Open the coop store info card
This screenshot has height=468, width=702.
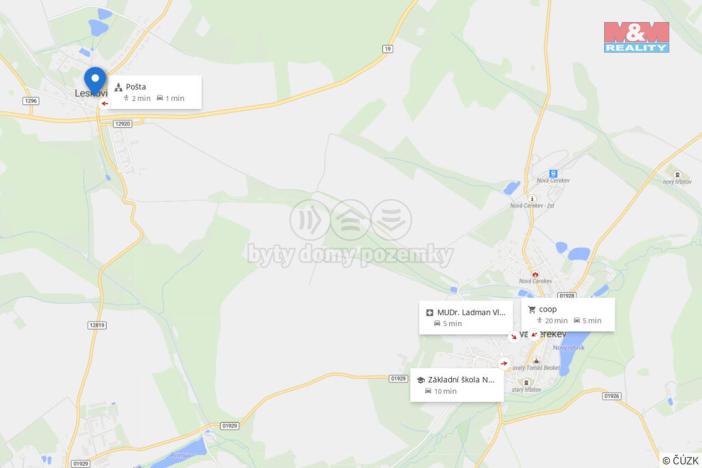(x=568, y=315)
